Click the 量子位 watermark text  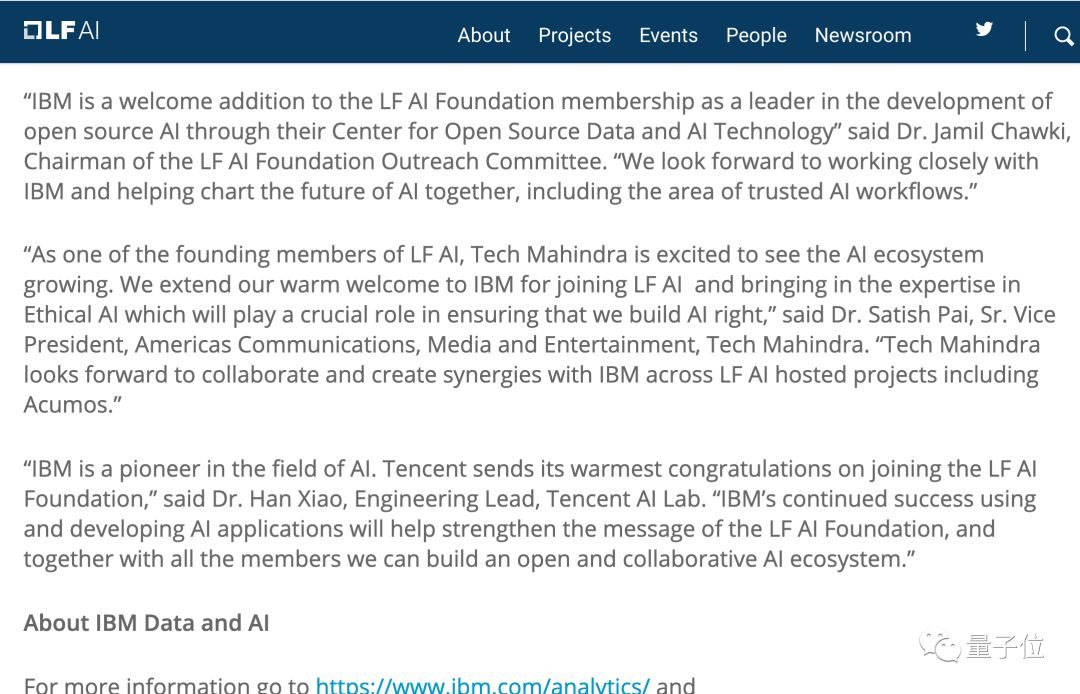tap(1005, 647)
